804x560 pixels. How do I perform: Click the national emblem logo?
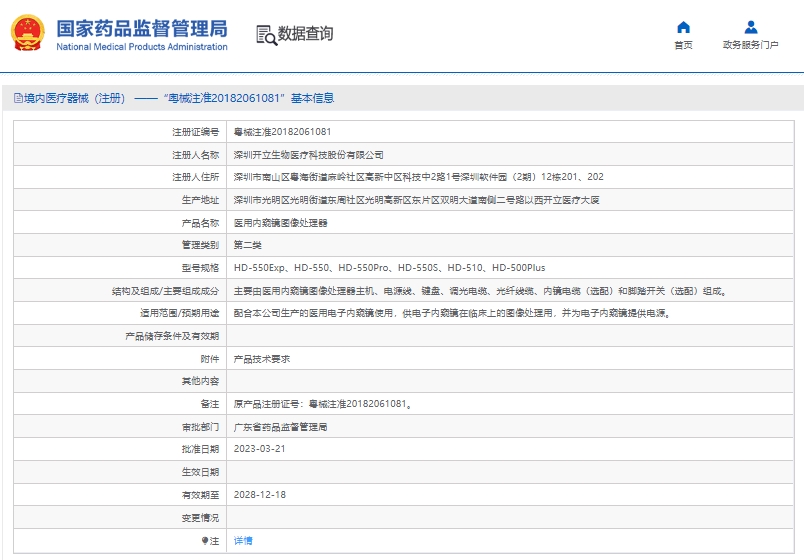27,33
